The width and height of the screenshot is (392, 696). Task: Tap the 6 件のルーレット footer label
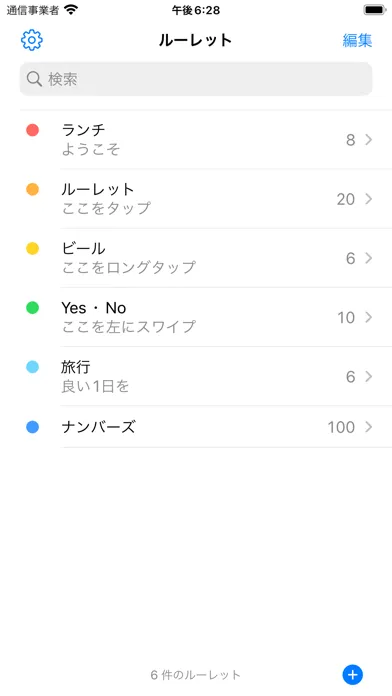pos(195,675)
